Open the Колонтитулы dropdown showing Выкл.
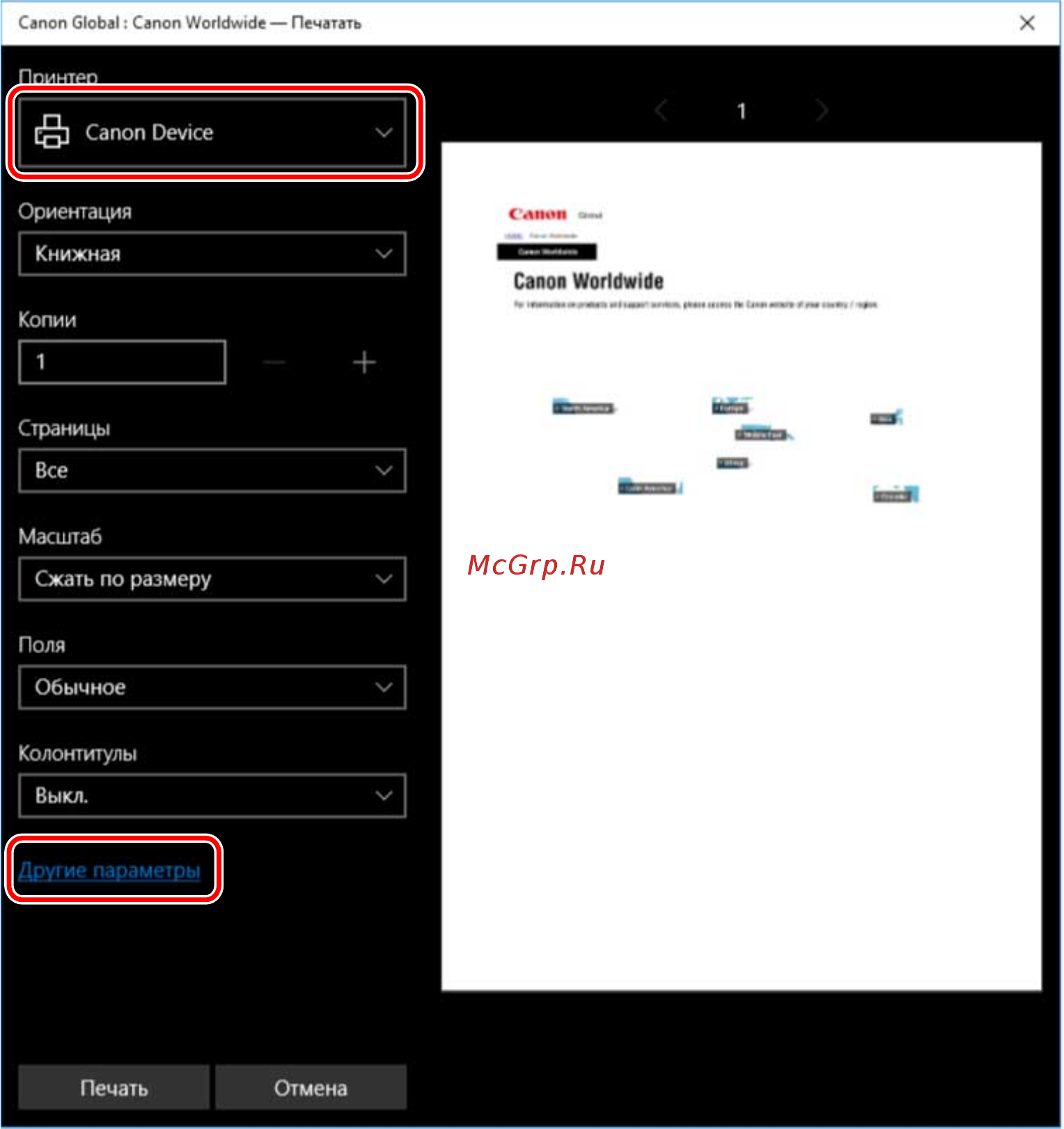The width and height of the screenshot is (1064, 1129). click(212, 795)
